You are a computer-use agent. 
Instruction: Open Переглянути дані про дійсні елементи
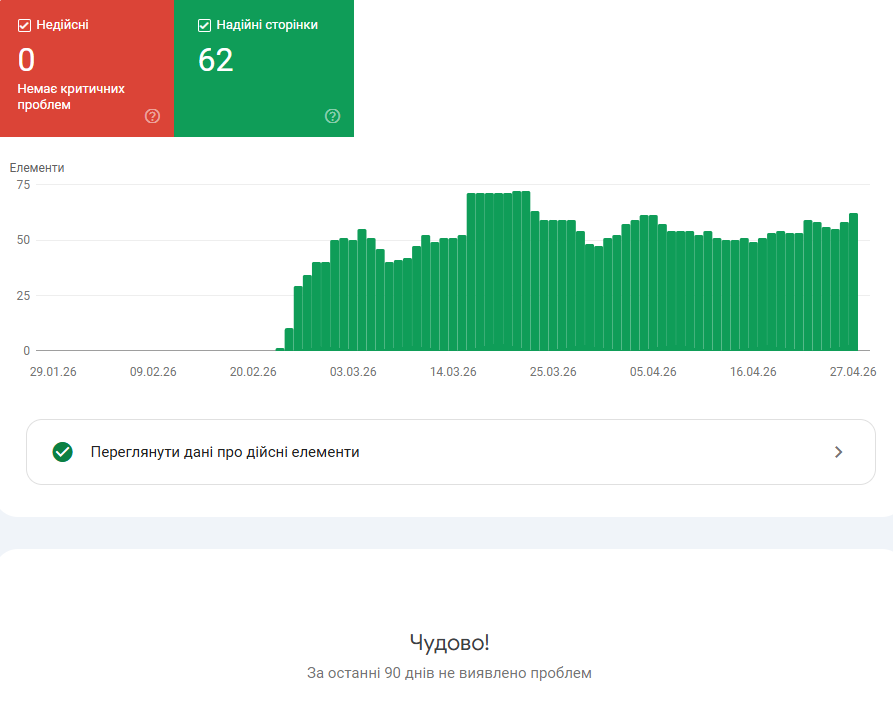coord(450,452)
